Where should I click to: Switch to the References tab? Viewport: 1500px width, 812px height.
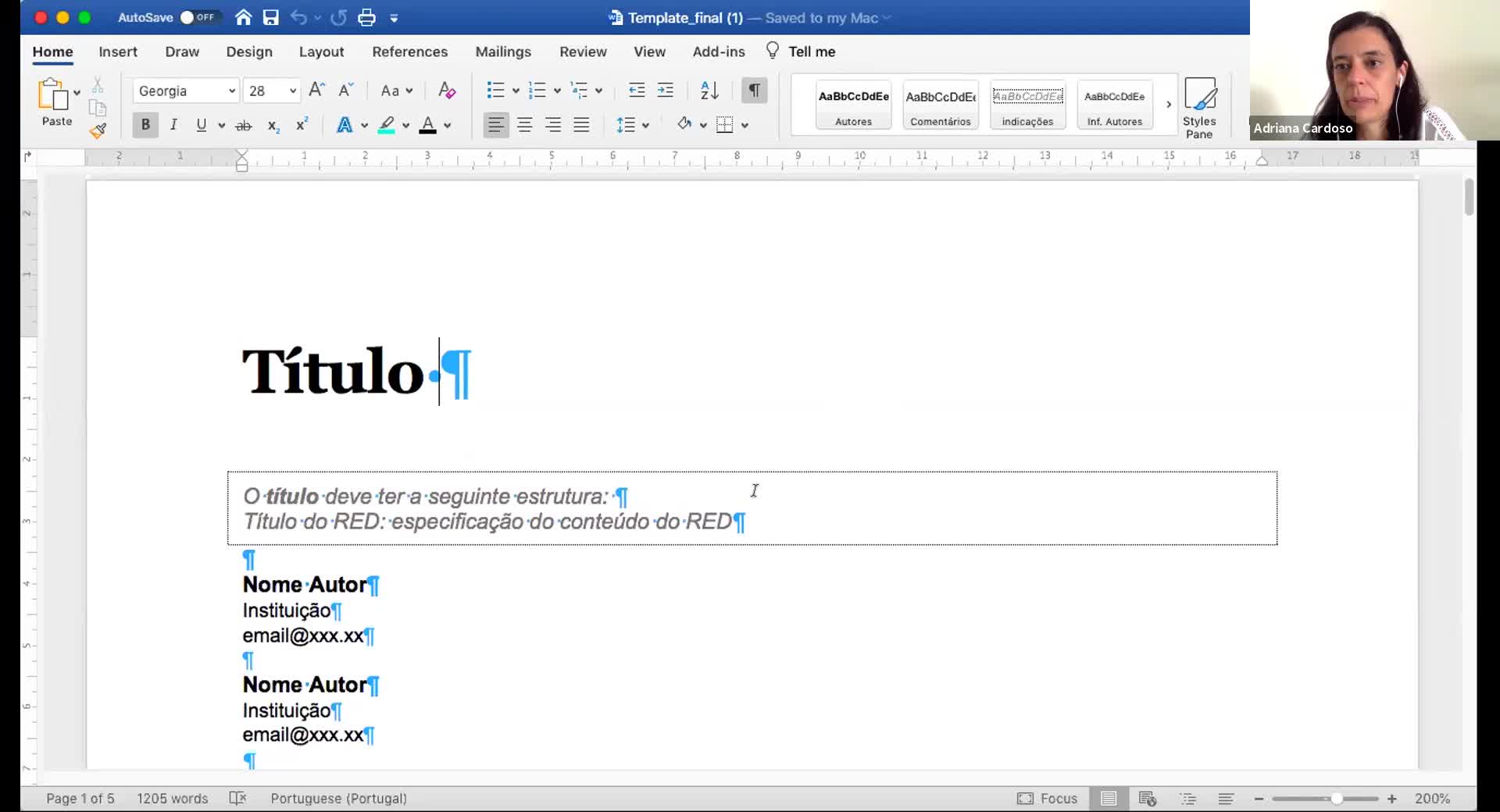[409, 52]
